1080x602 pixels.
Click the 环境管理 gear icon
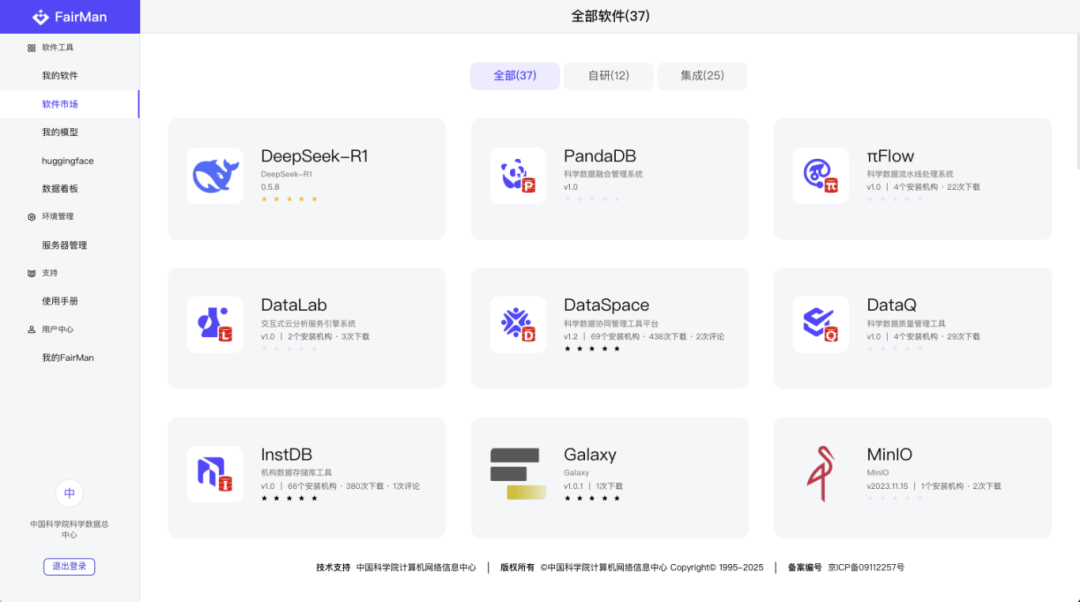pos(31,217)
